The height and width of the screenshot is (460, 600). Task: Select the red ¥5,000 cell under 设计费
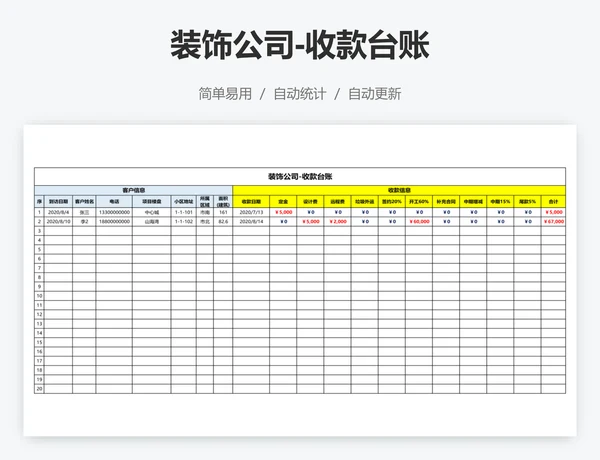[310, 222]
